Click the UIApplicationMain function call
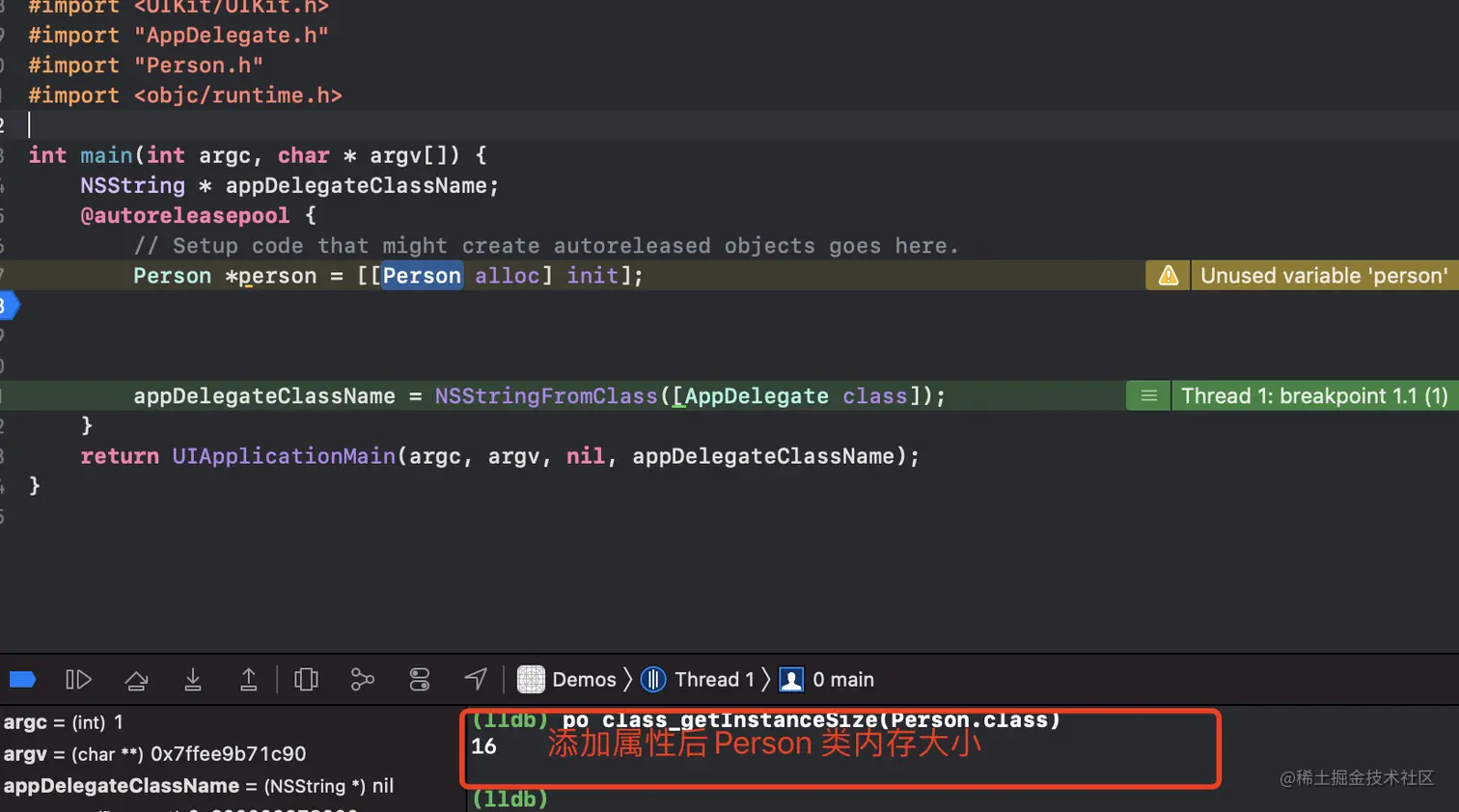This screenshot has height=812, width=1459. [284, 456]
